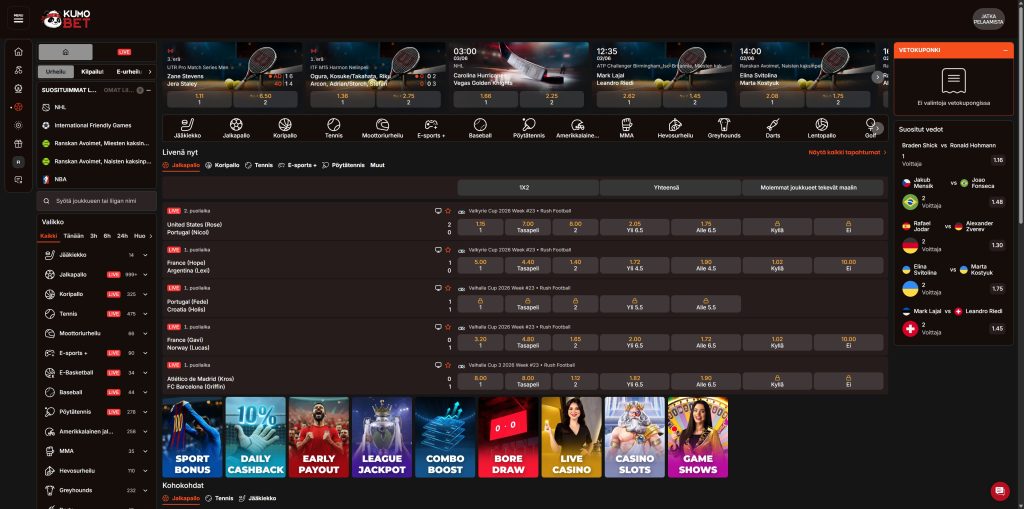Select the Jääkiekko sport icon
The width and height of the screenshot is (1024, 509).
[187, 128]
